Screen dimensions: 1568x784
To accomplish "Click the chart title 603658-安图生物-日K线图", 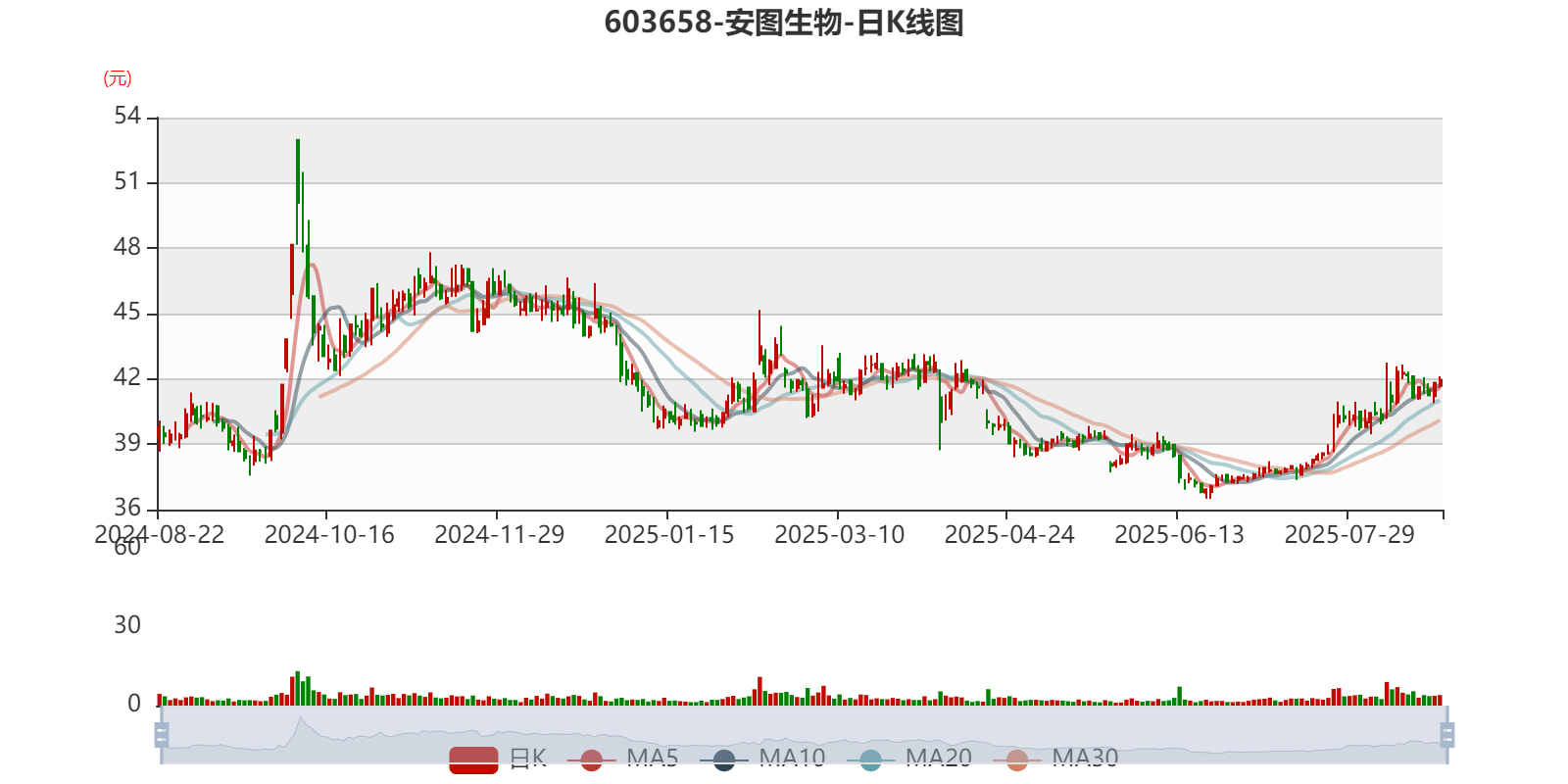I will [x=784, y=23].
